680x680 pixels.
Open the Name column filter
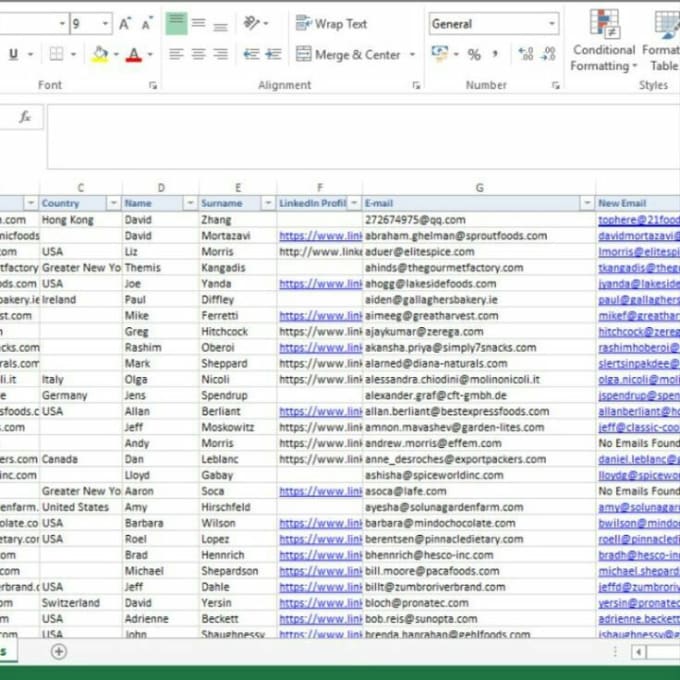pyautogui.click(x=190, y=203)
